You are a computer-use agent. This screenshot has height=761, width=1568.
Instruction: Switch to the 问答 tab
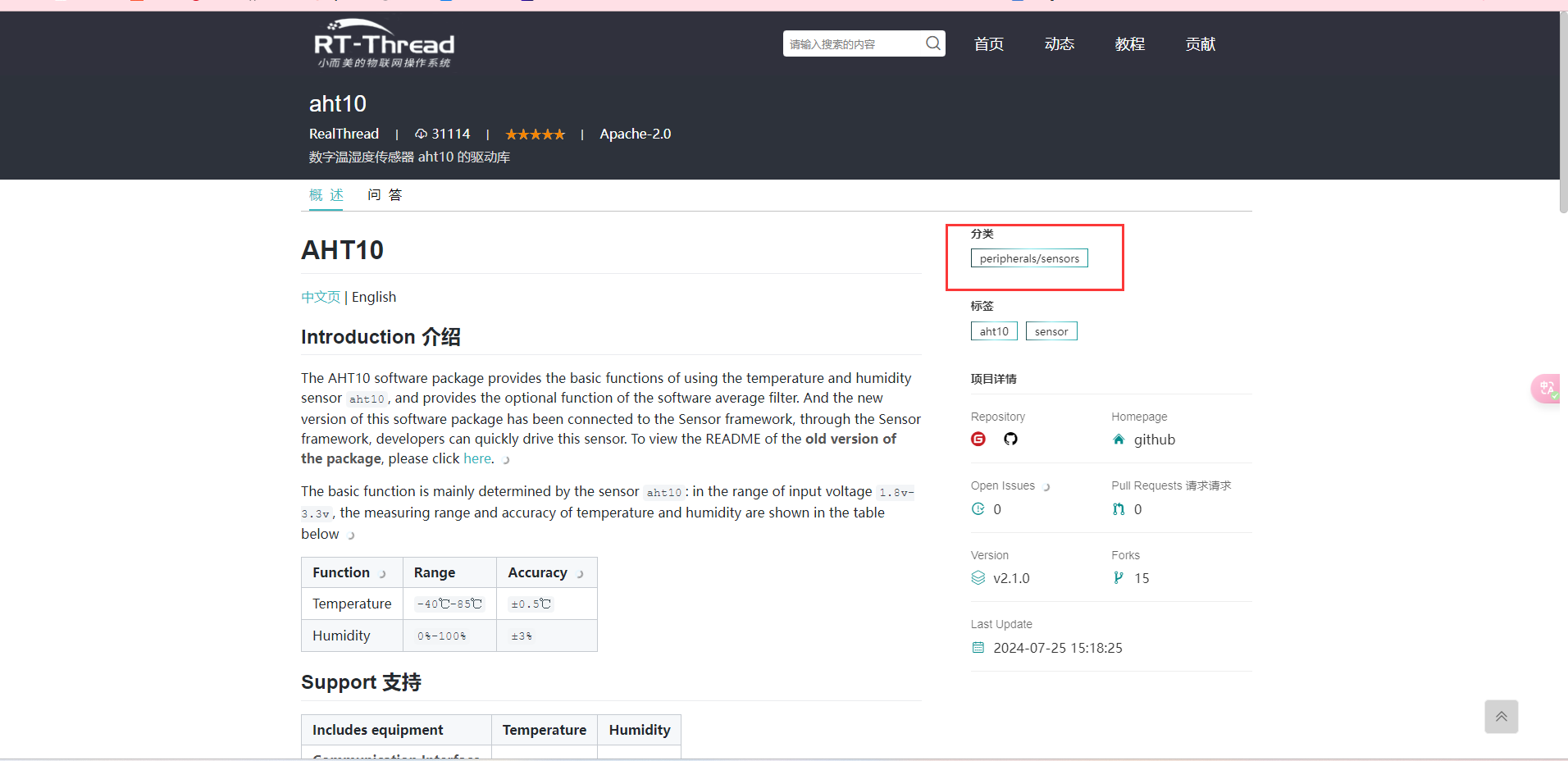tap(385, 195)
